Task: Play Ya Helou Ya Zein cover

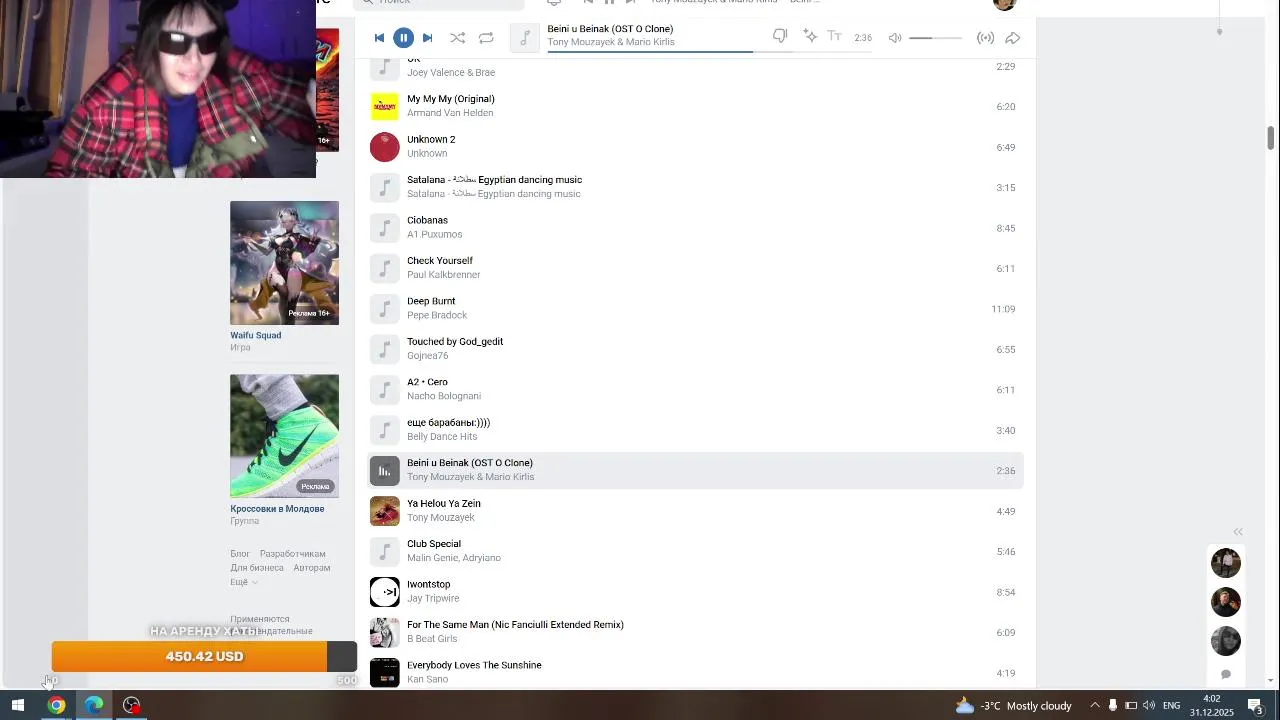Action: coord(385,511)
